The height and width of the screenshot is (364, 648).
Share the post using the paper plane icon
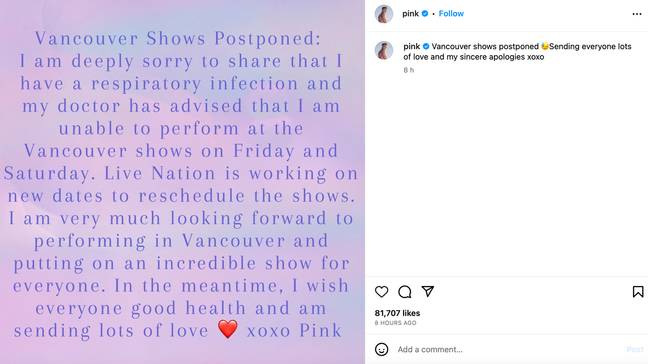(x=428, y=291)
